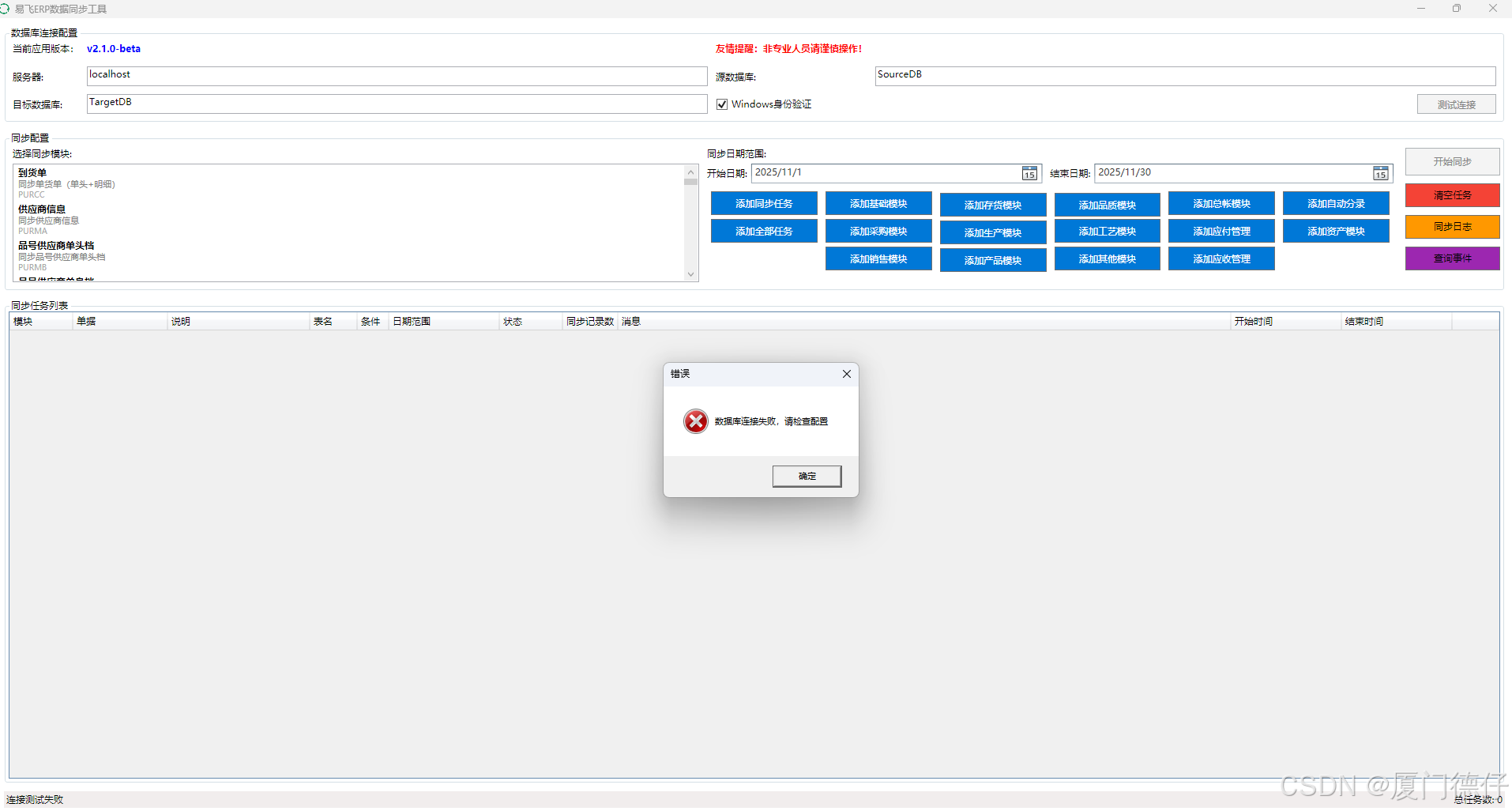
Task: Select 品号供应商单头档 in the module list
Action: (x=348, y=256)
